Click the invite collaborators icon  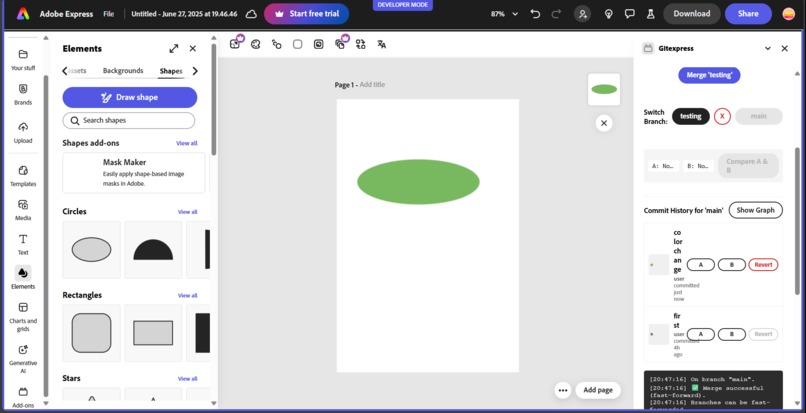click(x=583, y=14)
